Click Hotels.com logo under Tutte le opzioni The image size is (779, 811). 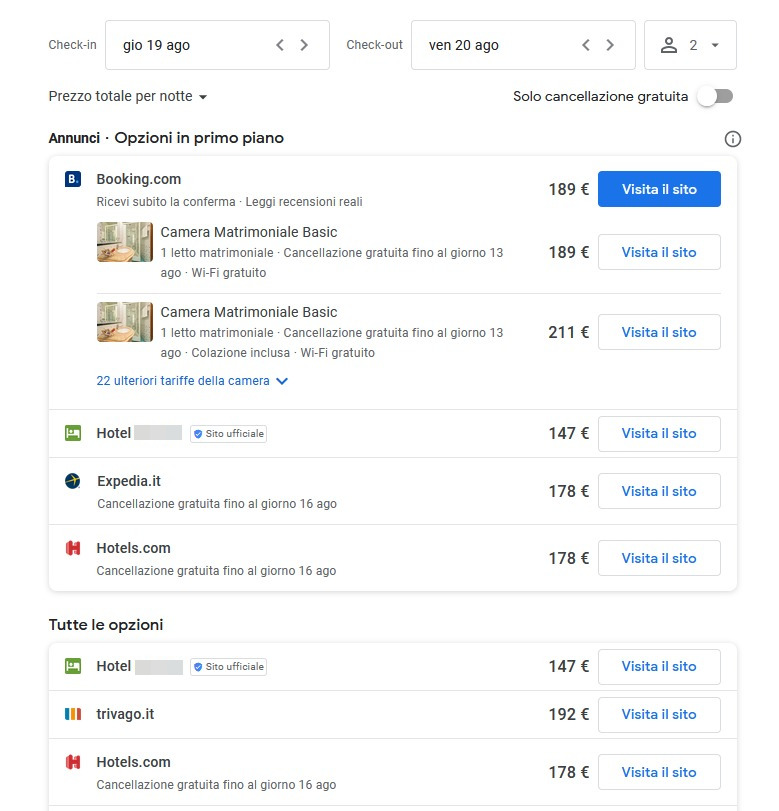tap(73, 762)
